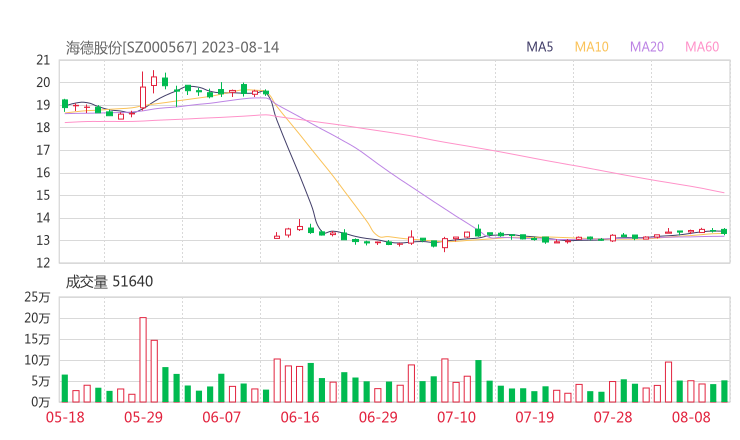
Task: Click the MA60 legend label
Action: click(x=702, y=47)
